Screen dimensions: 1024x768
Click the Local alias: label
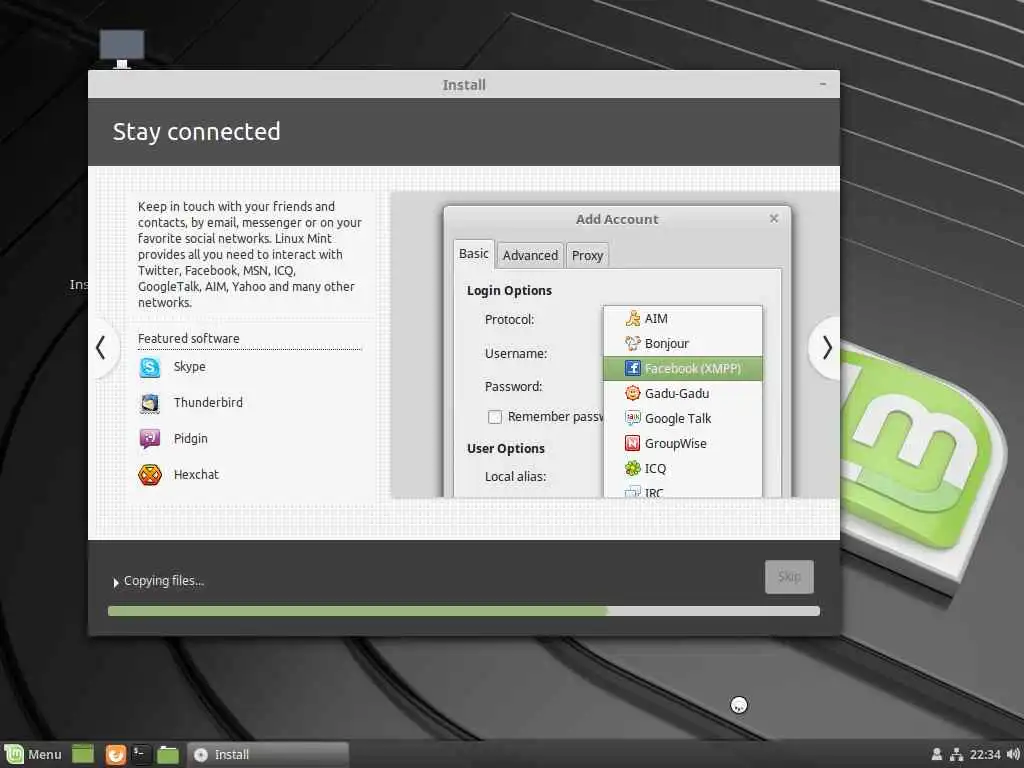(515, 477)
